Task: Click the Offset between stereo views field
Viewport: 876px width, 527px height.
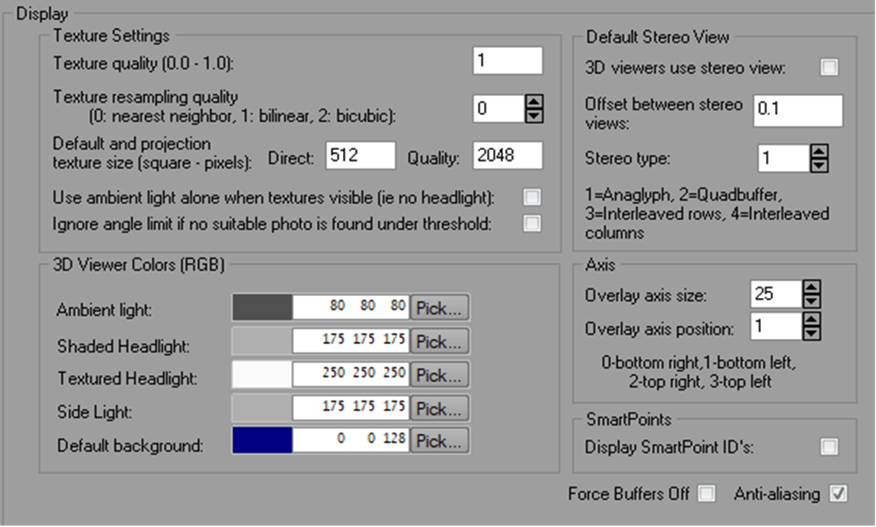Action: tap(798, 110)
